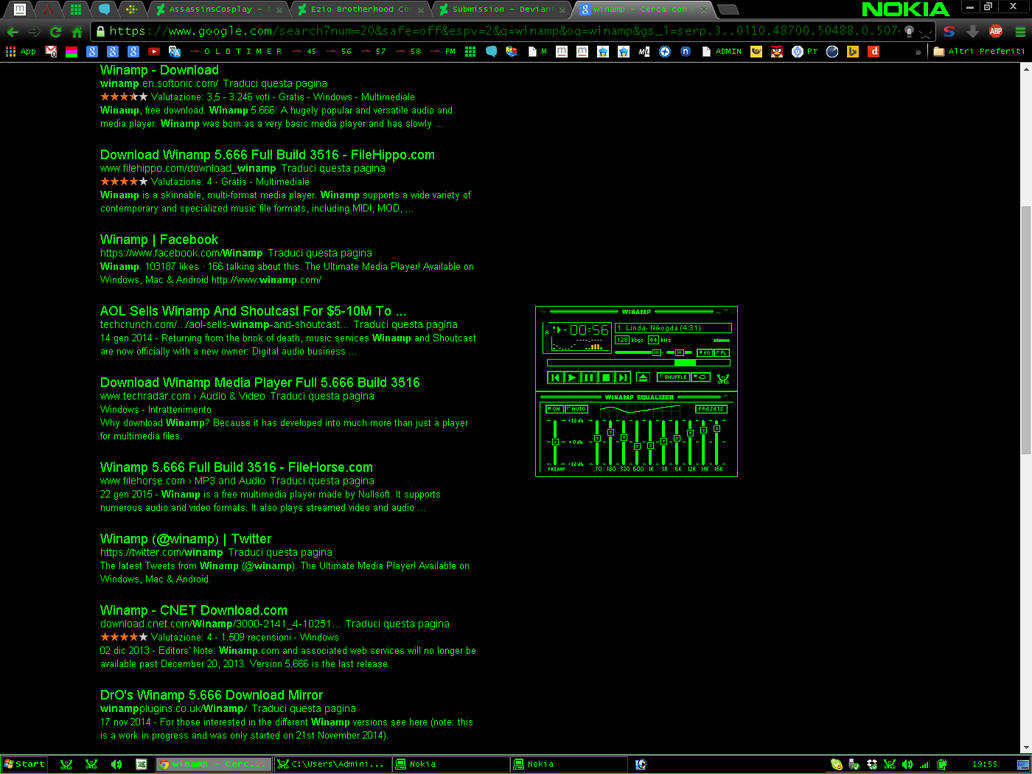Expand the bookmarks bar overflow chevron
Image resolution: width=1032 pixels, height=774 pixels.
click(x=918, y=52)
